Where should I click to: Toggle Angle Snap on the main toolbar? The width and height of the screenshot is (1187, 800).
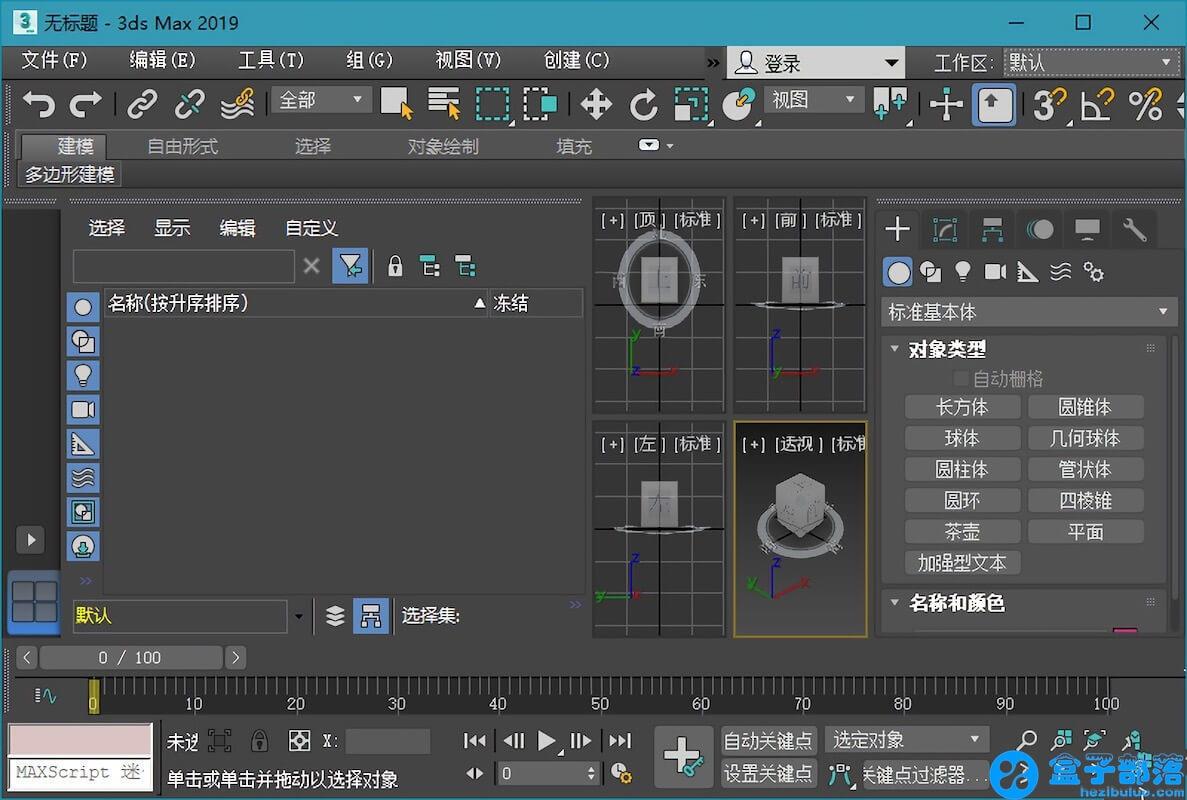coord(1097,104)
